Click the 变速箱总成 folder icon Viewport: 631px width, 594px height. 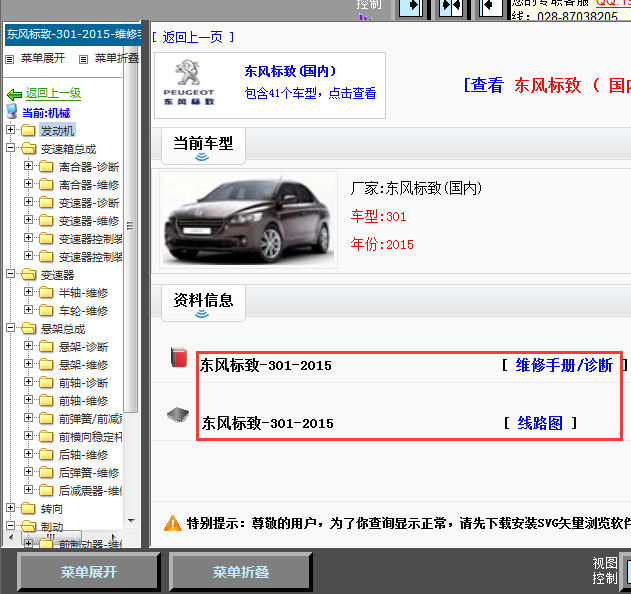pos(28,148)
